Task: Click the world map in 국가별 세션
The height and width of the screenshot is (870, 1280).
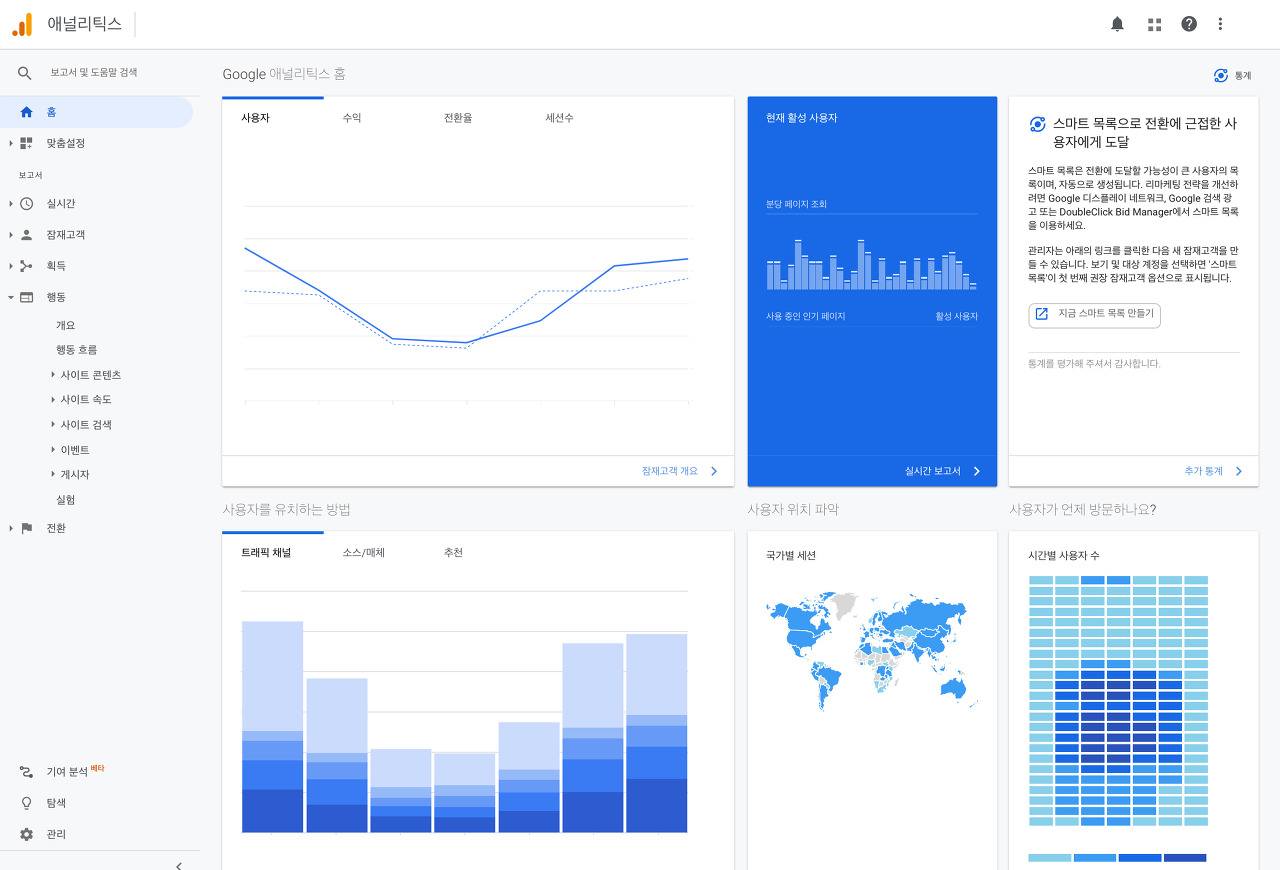Action: 872,650
